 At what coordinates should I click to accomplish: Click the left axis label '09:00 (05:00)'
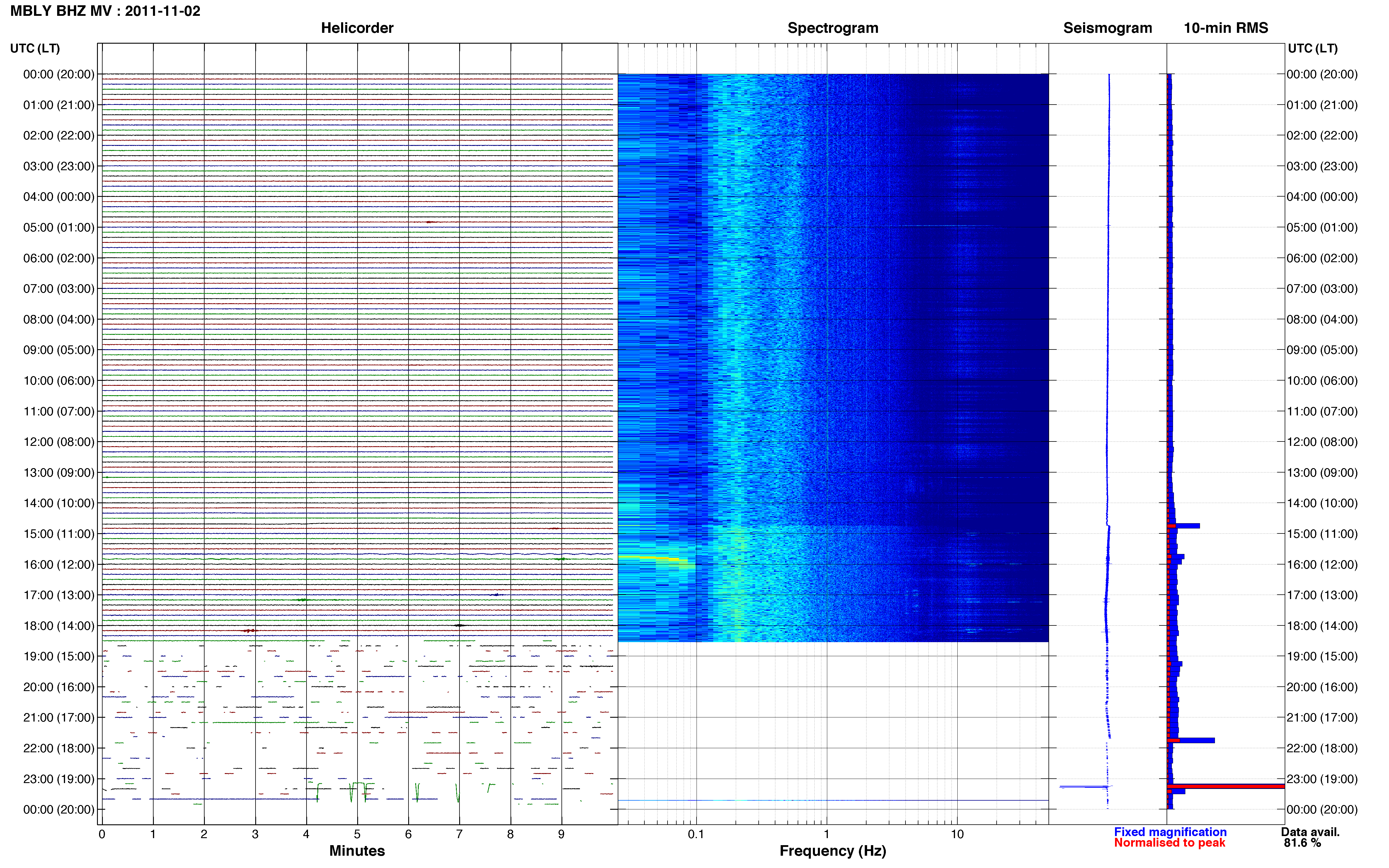tap(59, 350)
